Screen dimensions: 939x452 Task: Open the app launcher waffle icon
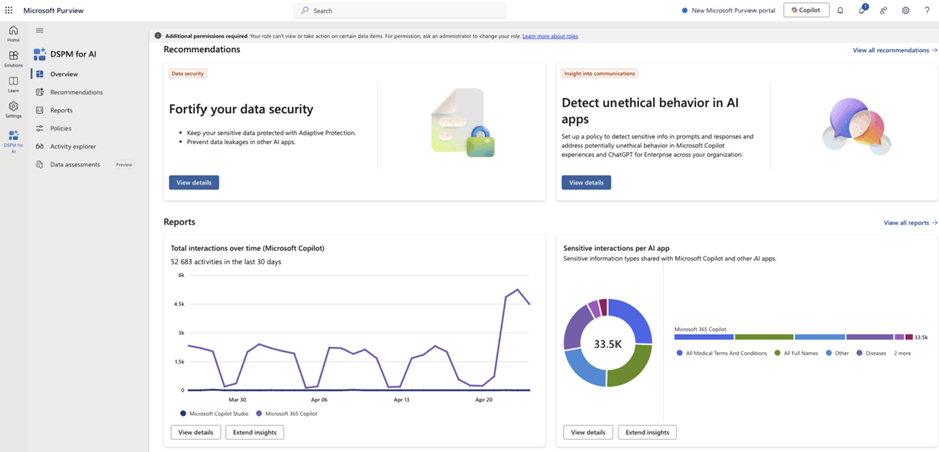click(x=8, y=10)
